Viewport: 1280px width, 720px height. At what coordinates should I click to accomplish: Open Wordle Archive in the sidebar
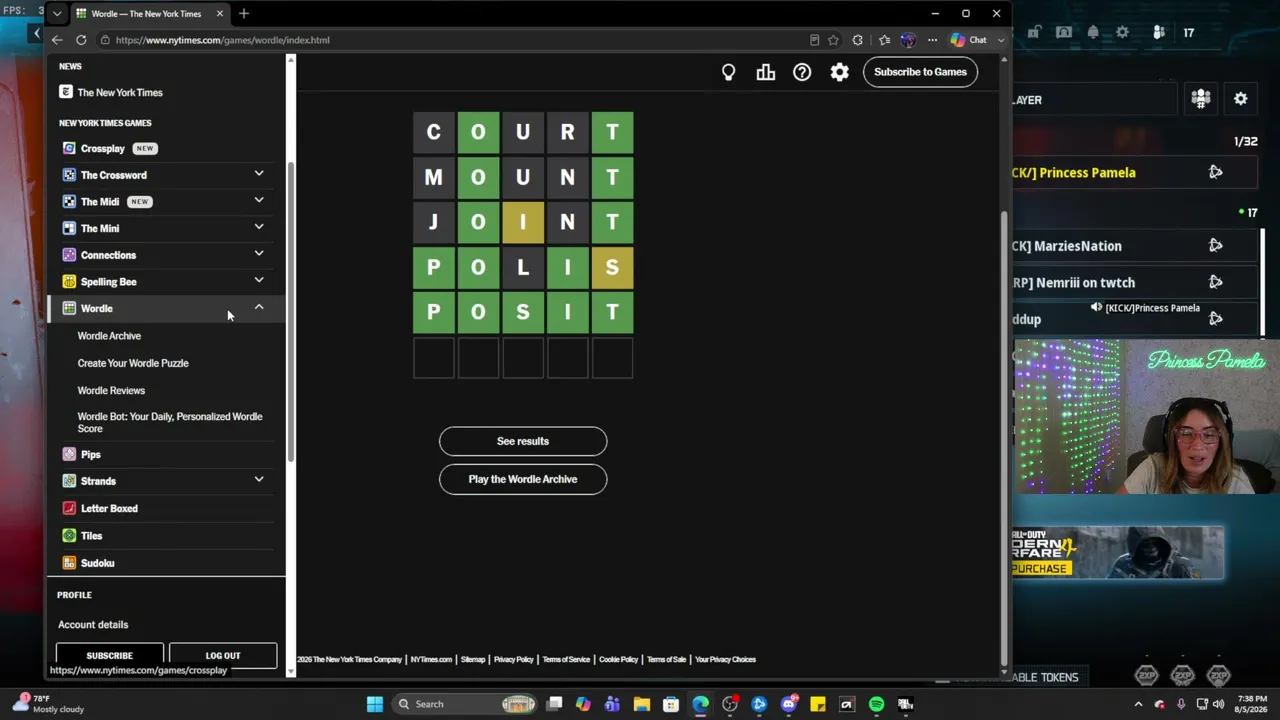(x=109, y=336)
